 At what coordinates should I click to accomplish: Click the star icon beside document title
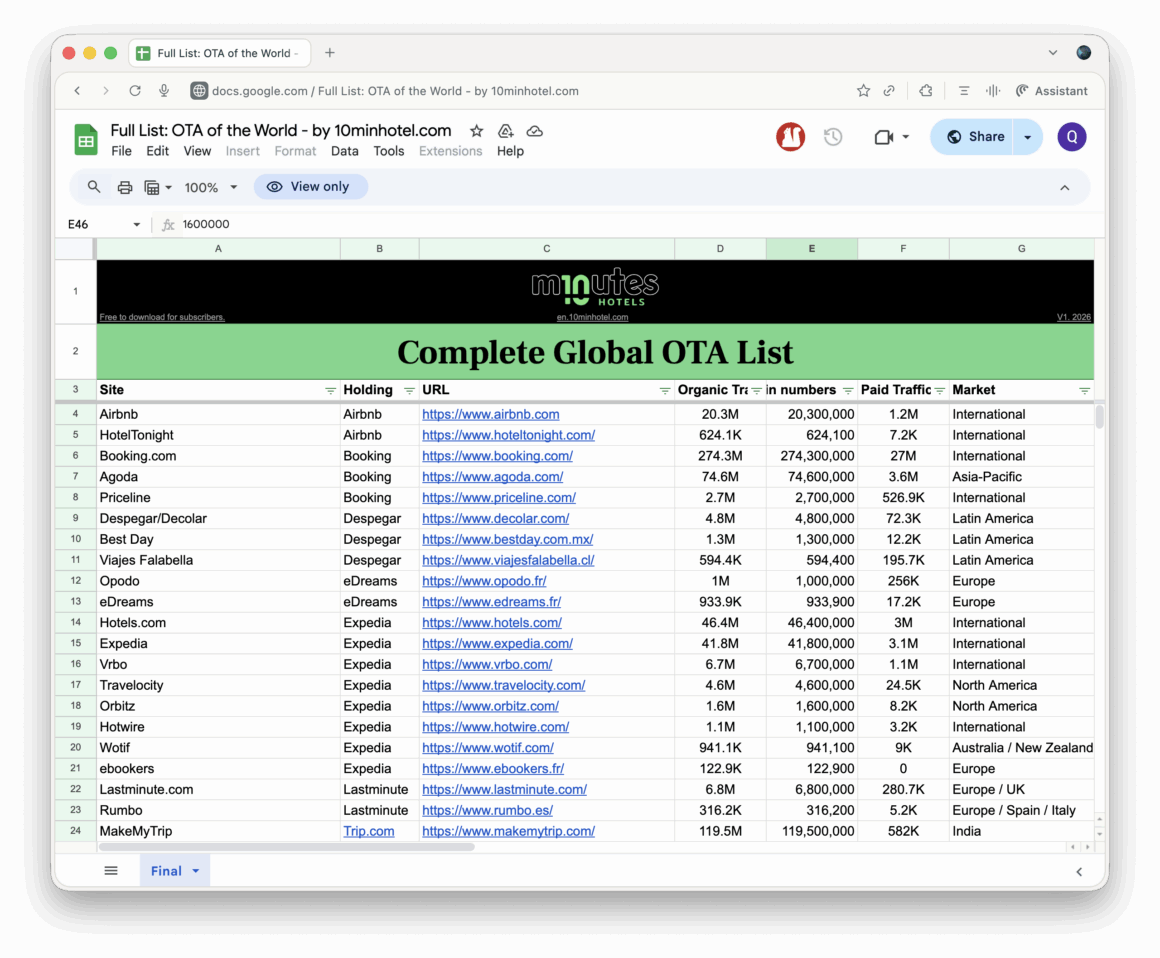coord(477,131)
